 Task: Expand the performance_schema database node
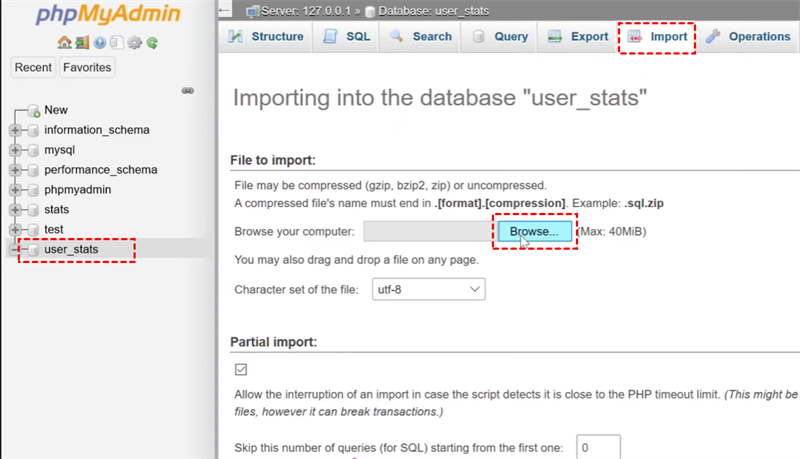15,170
